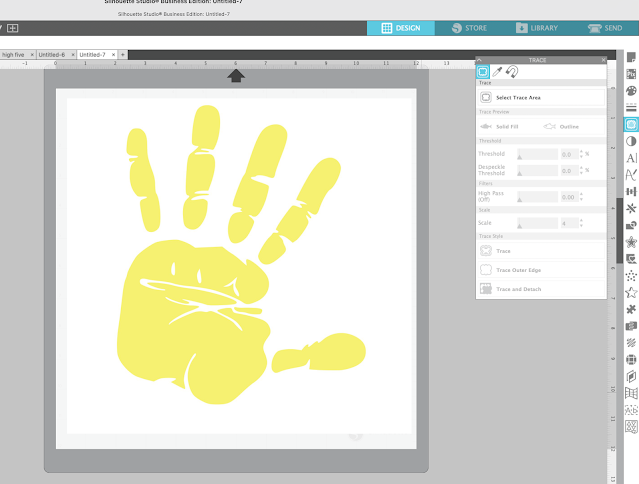This screenshot has height=484, width=639.
Task: Click the Despeckle Threshold slider
Action: [537, 171]
